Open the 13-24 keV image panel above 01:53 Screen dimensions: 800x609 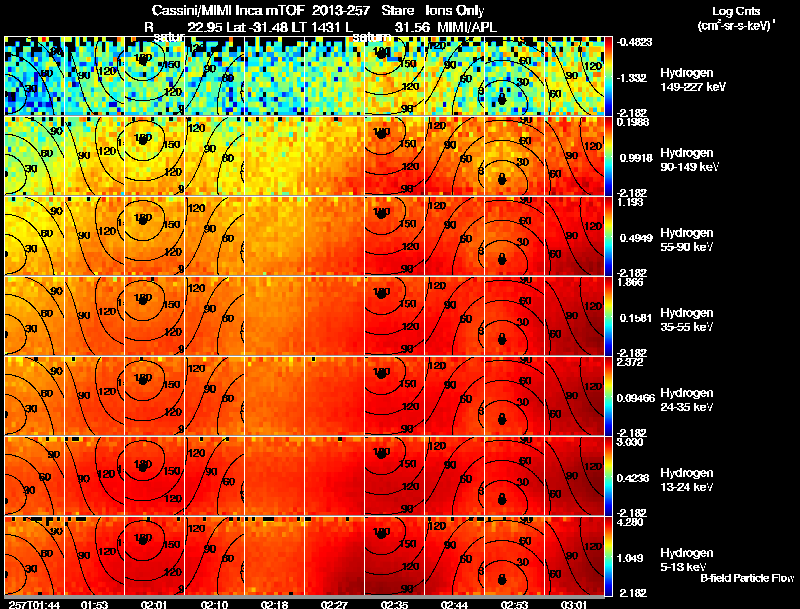coord(94,476)
